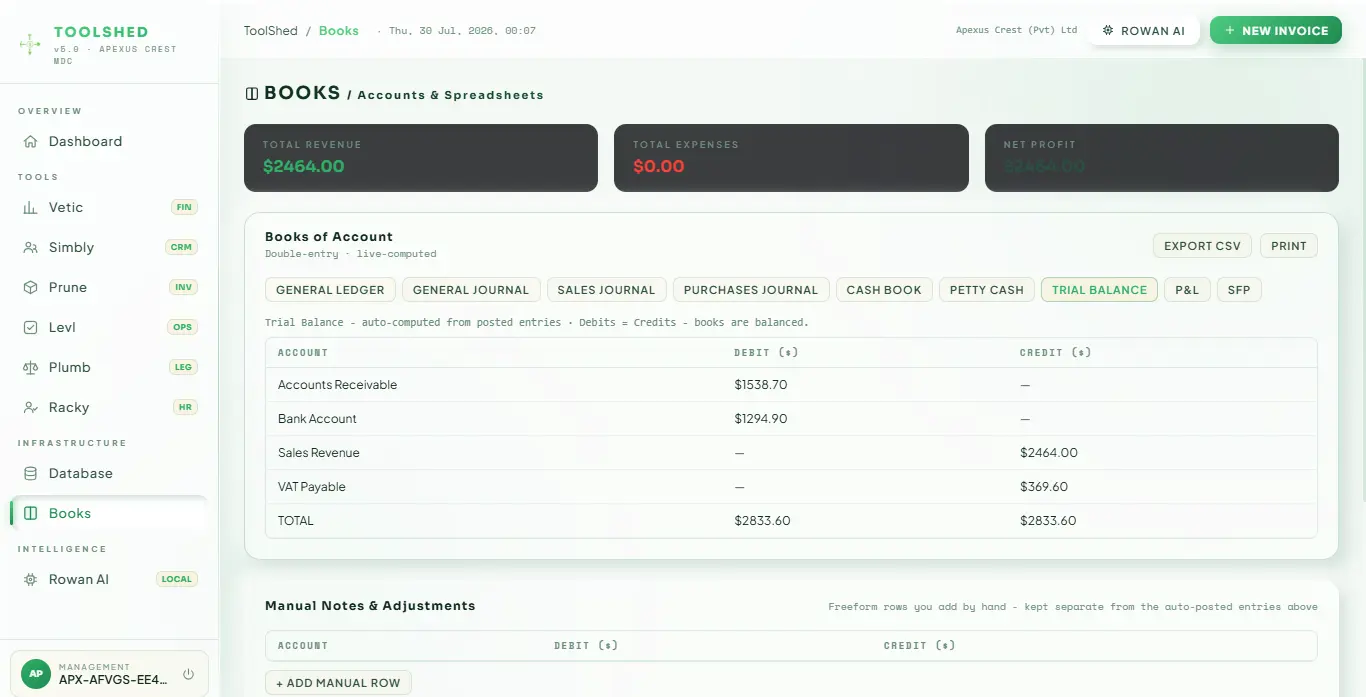Click the Apexus Crest (Pvt) Ltd text
The image size is (1366, 697).
(1016, 30)
